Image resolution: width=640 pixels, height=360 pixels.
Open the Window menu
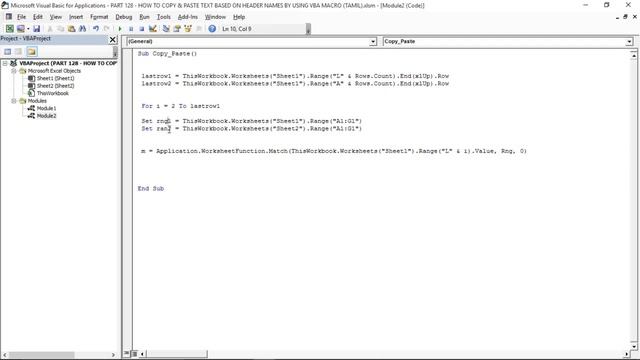215,17
